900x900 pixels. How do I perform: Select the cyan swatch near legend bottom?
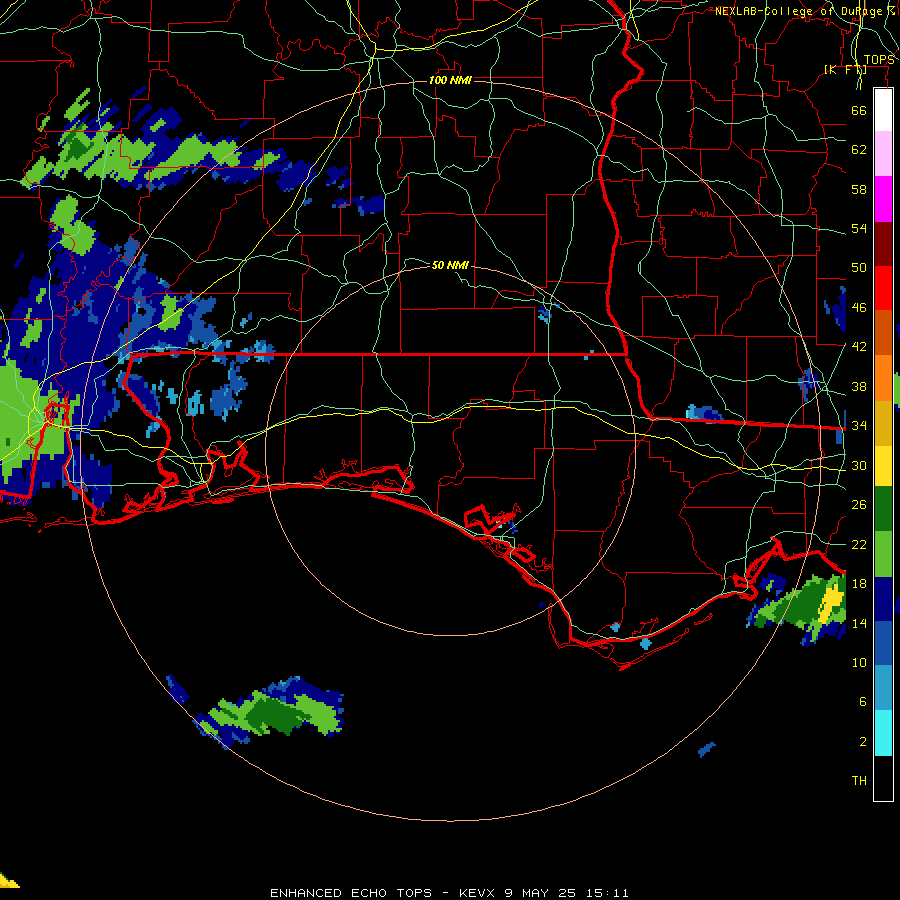883,733
